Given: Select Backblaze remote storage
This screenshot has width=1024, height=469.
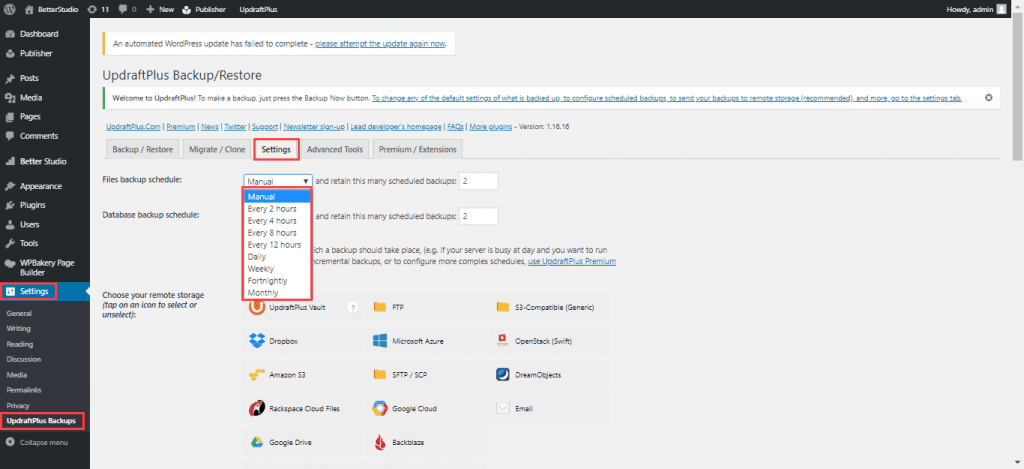Looking at the screenshot, I should (x=426, y=442).
